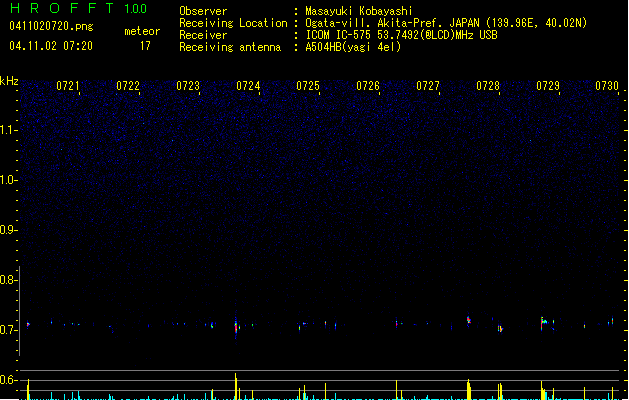Click the 1.0 kHz axis label
This screenshot has width=629, height=400.
click(8, 180)
